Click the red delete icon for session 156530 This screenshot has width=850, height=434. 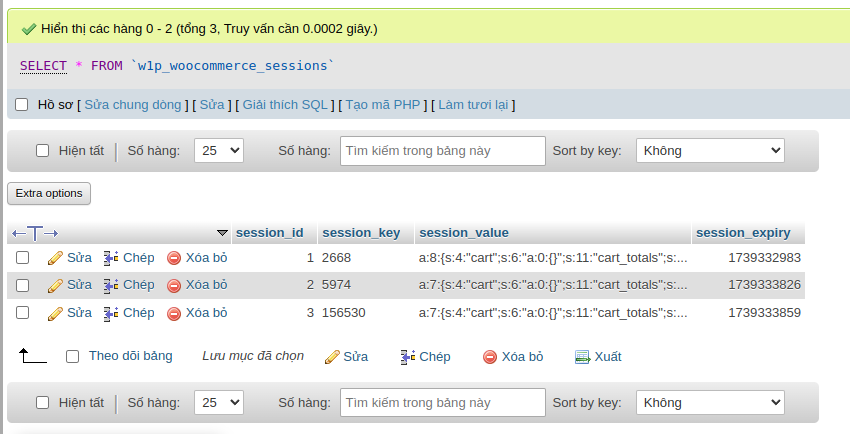tap(174, 313)
